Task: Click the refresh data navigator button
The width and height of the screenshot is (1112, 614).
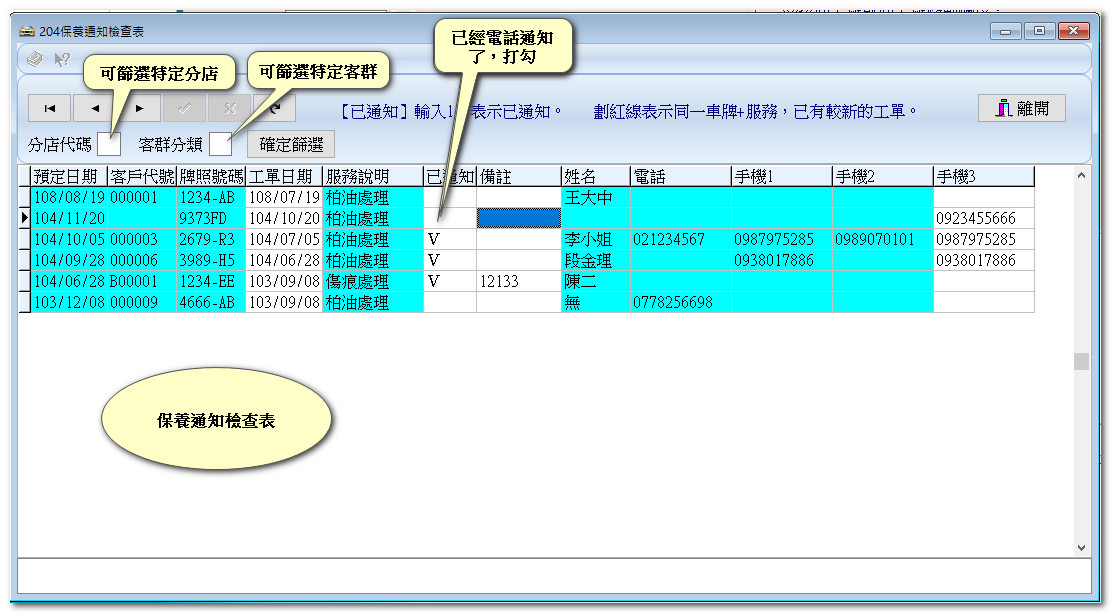Action: 275,108
